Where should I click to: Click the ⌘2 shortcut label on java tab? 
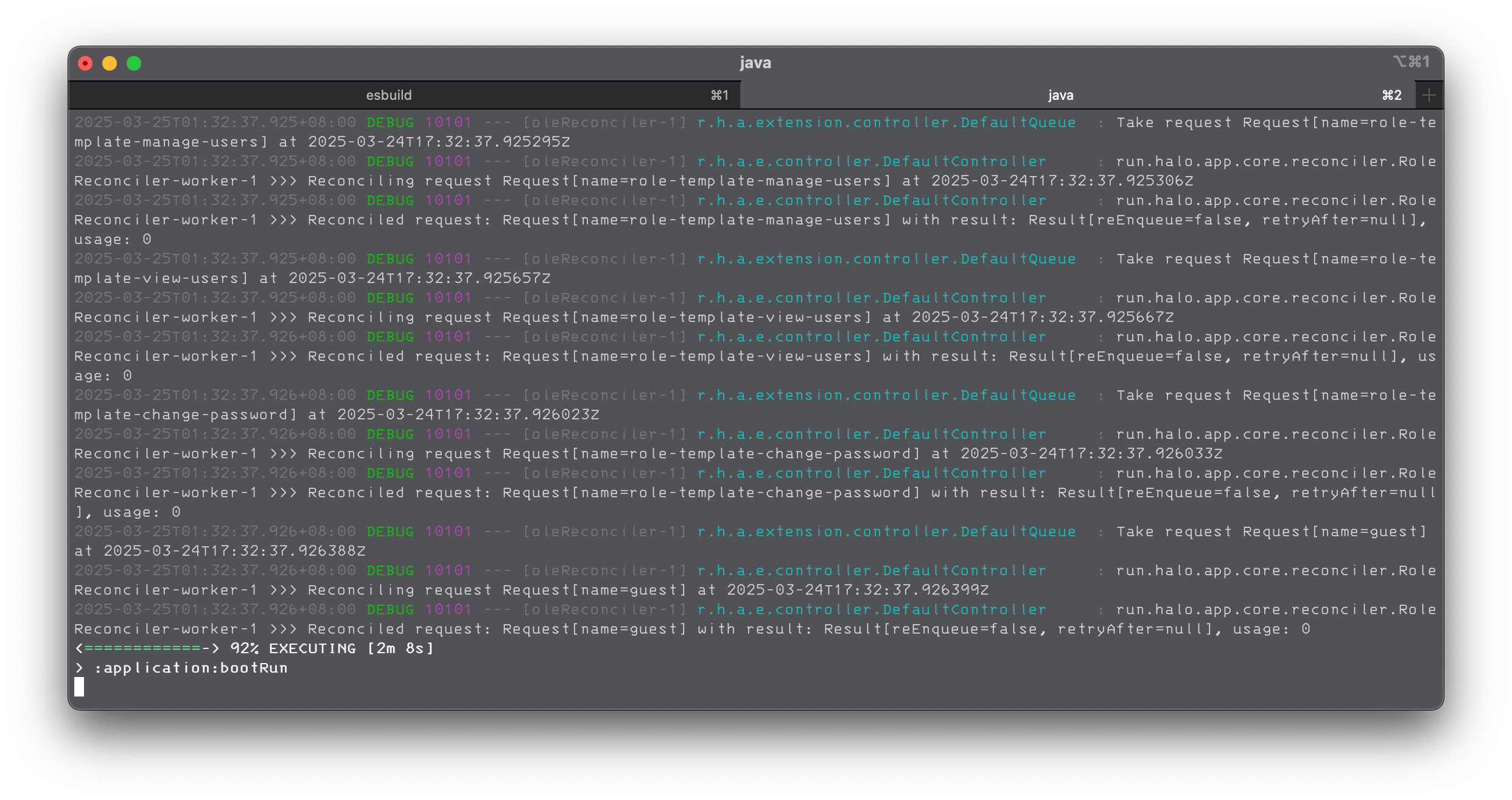[1391, 95]
